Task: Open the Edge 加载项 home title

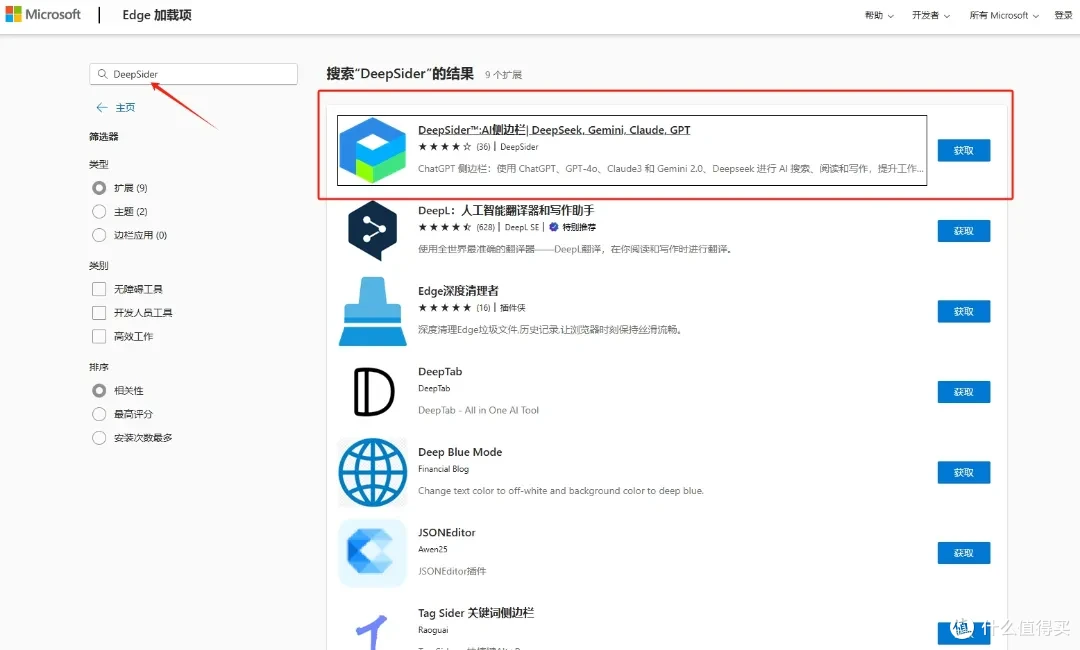Action: tap(157, 14)
